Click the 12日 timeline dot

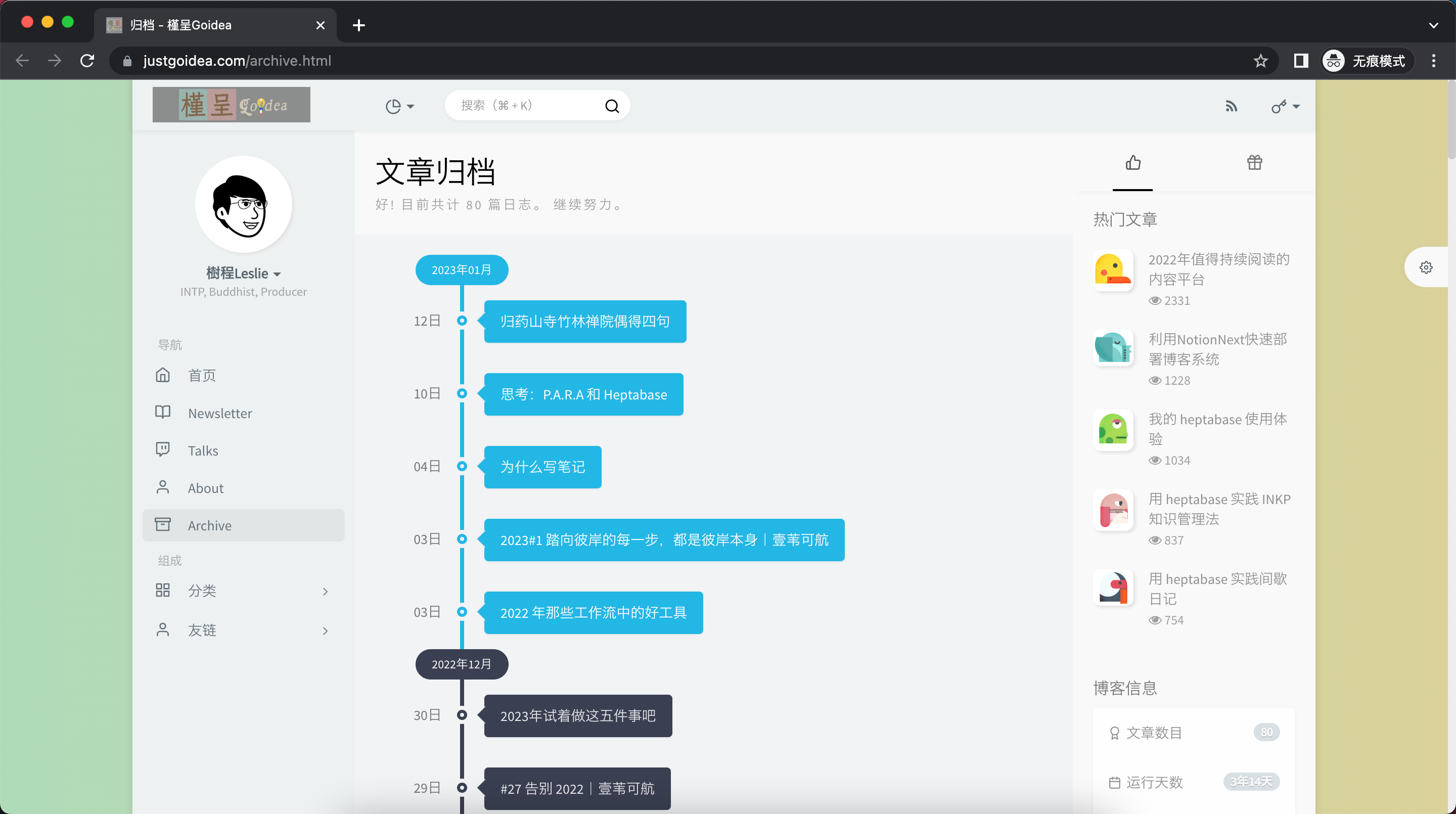click(462, 321)
